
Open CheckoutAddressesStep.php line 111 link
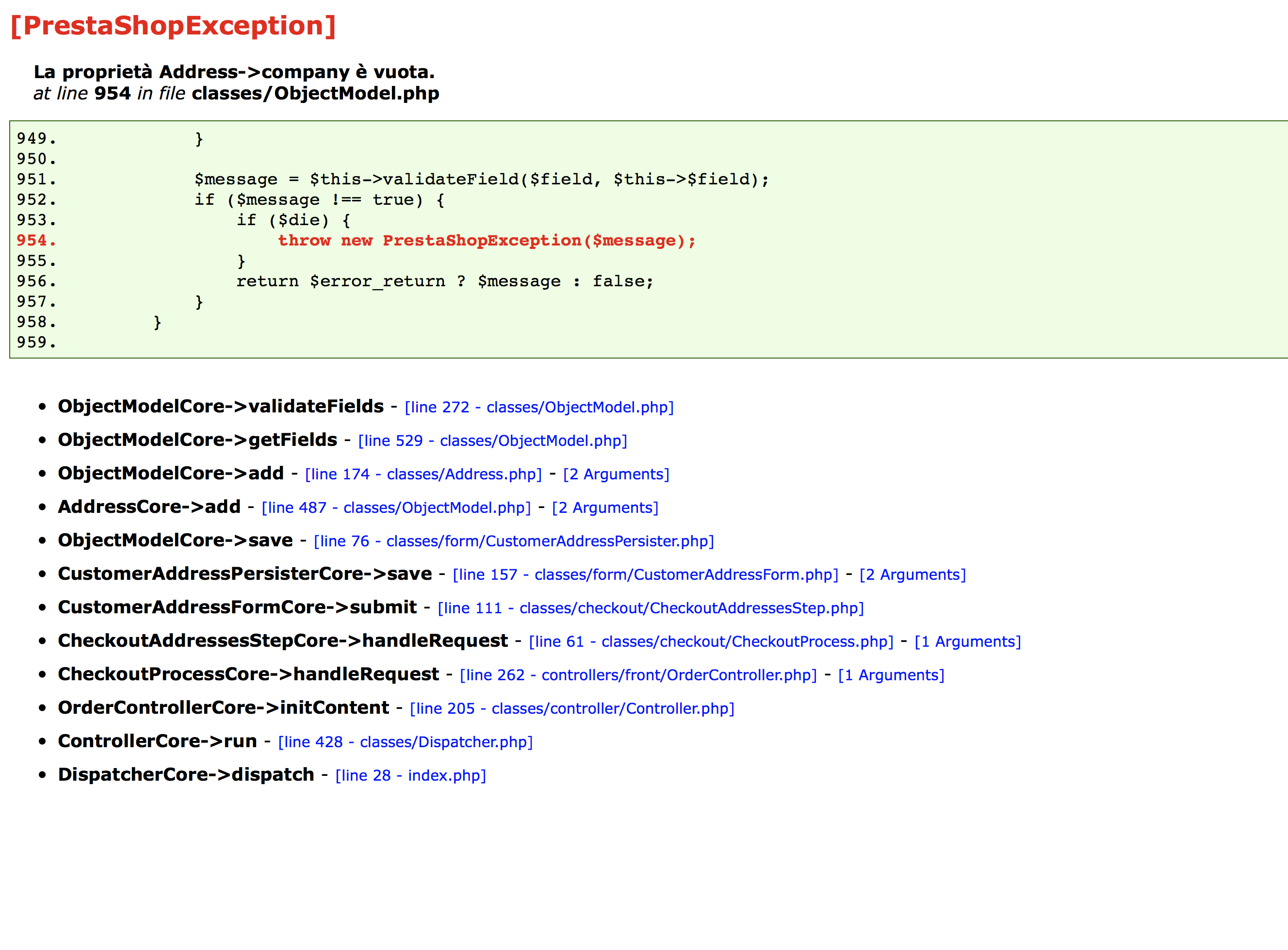click(651, 608)
